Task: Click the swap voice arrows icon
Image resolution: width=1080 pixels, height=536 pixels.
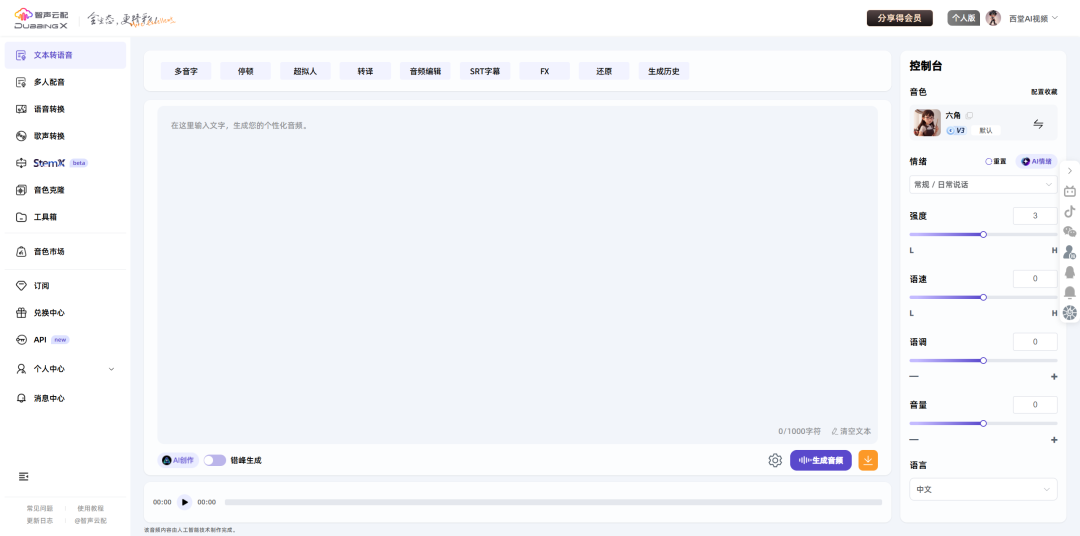Action: 1038,124
